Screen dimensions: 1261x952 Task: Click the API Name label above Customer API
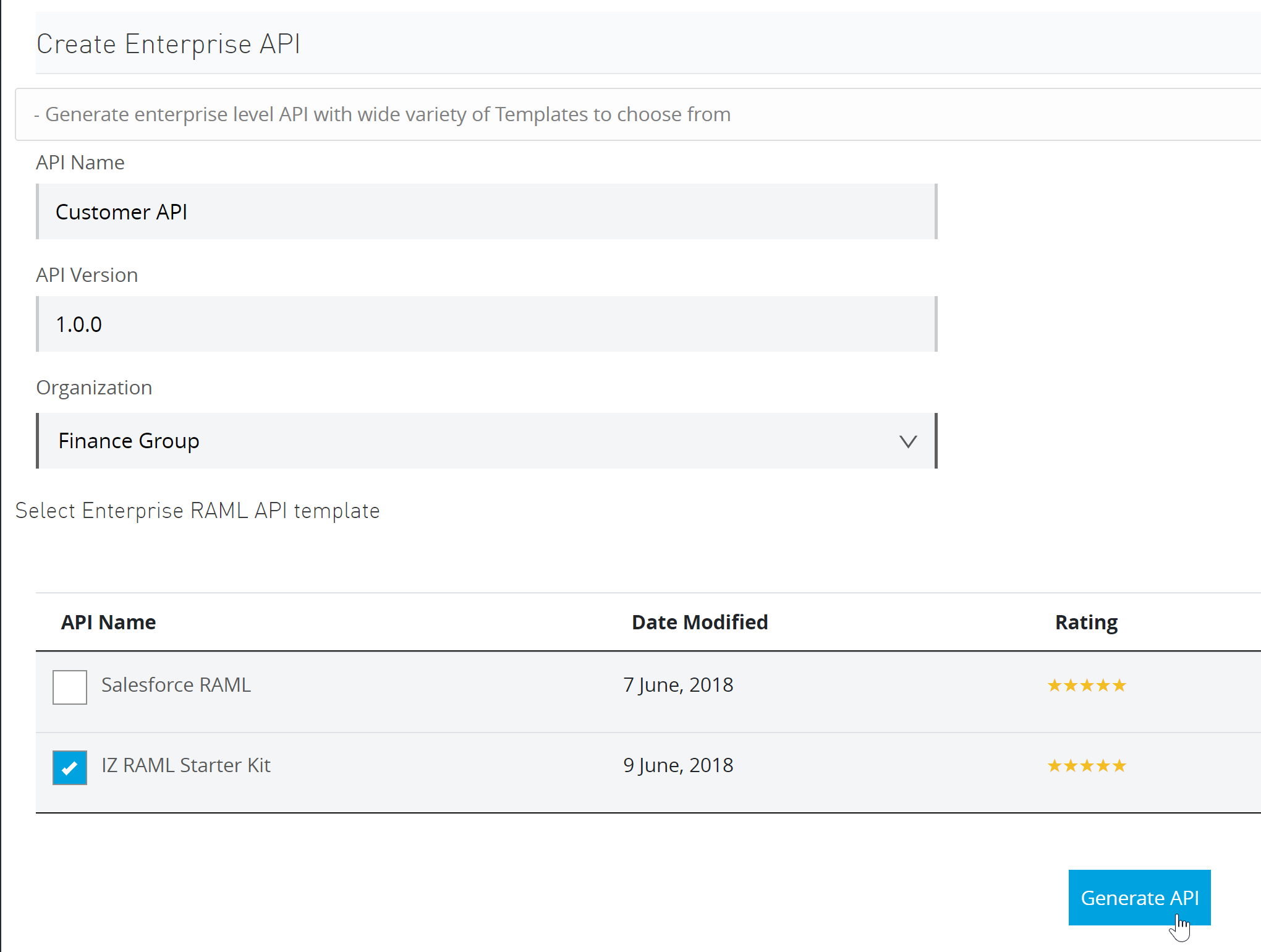point(80,163)
